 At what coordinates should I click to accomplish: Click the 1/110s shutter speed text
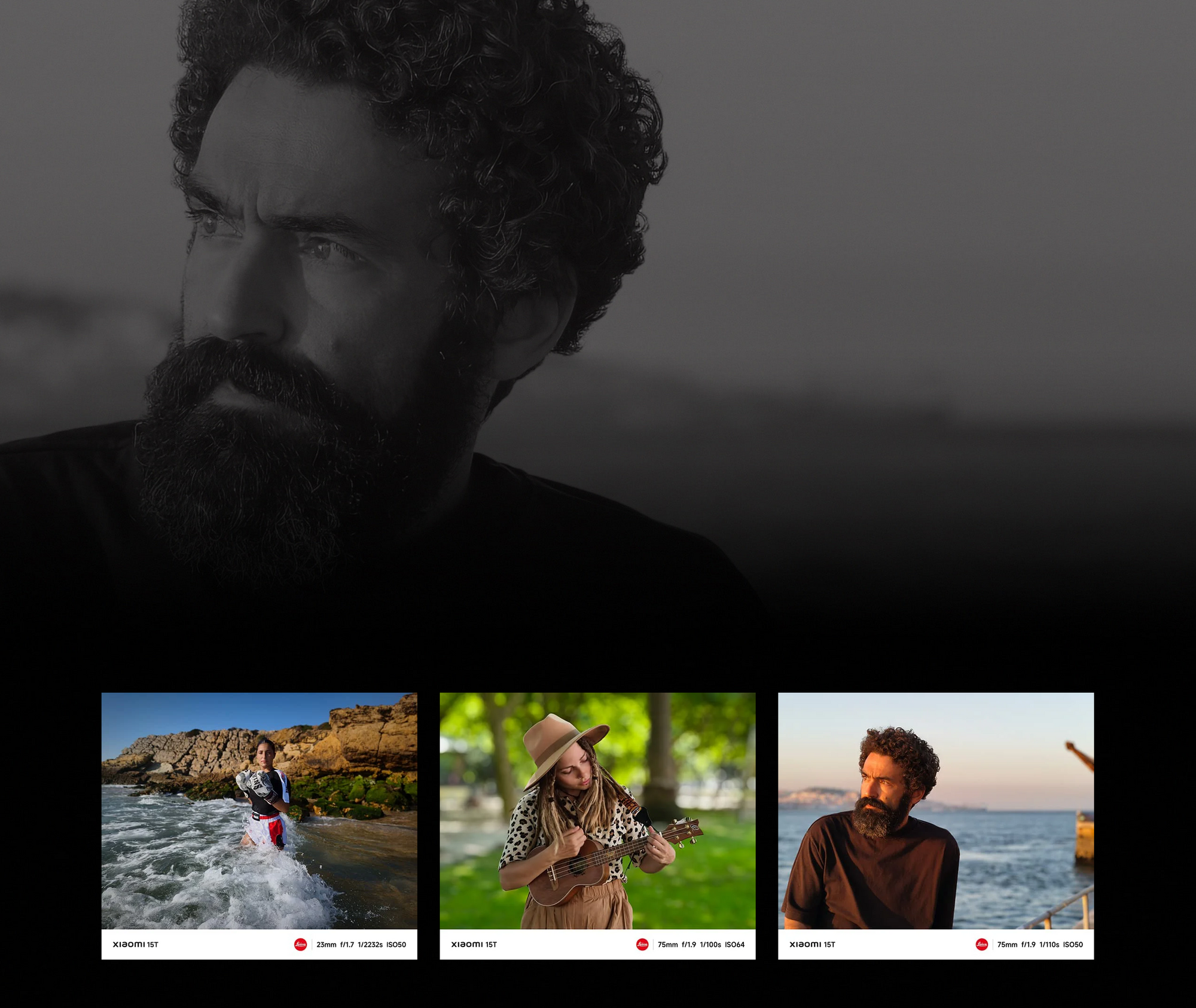click(x=1049, y=945)
